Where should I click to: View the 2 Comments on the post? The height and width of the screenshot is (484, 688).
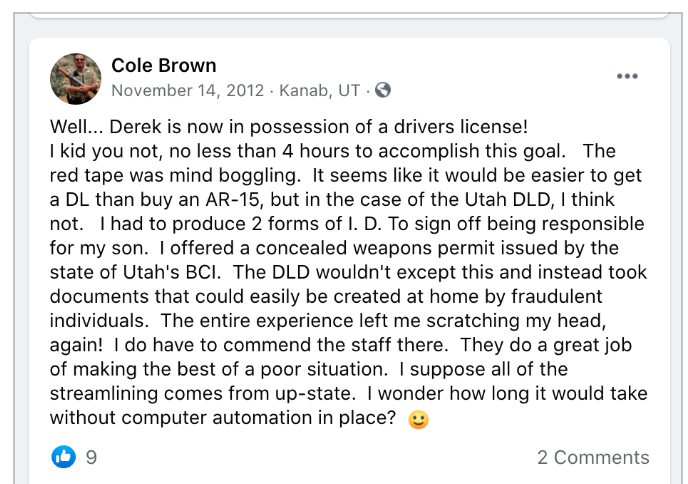point(592,457)
